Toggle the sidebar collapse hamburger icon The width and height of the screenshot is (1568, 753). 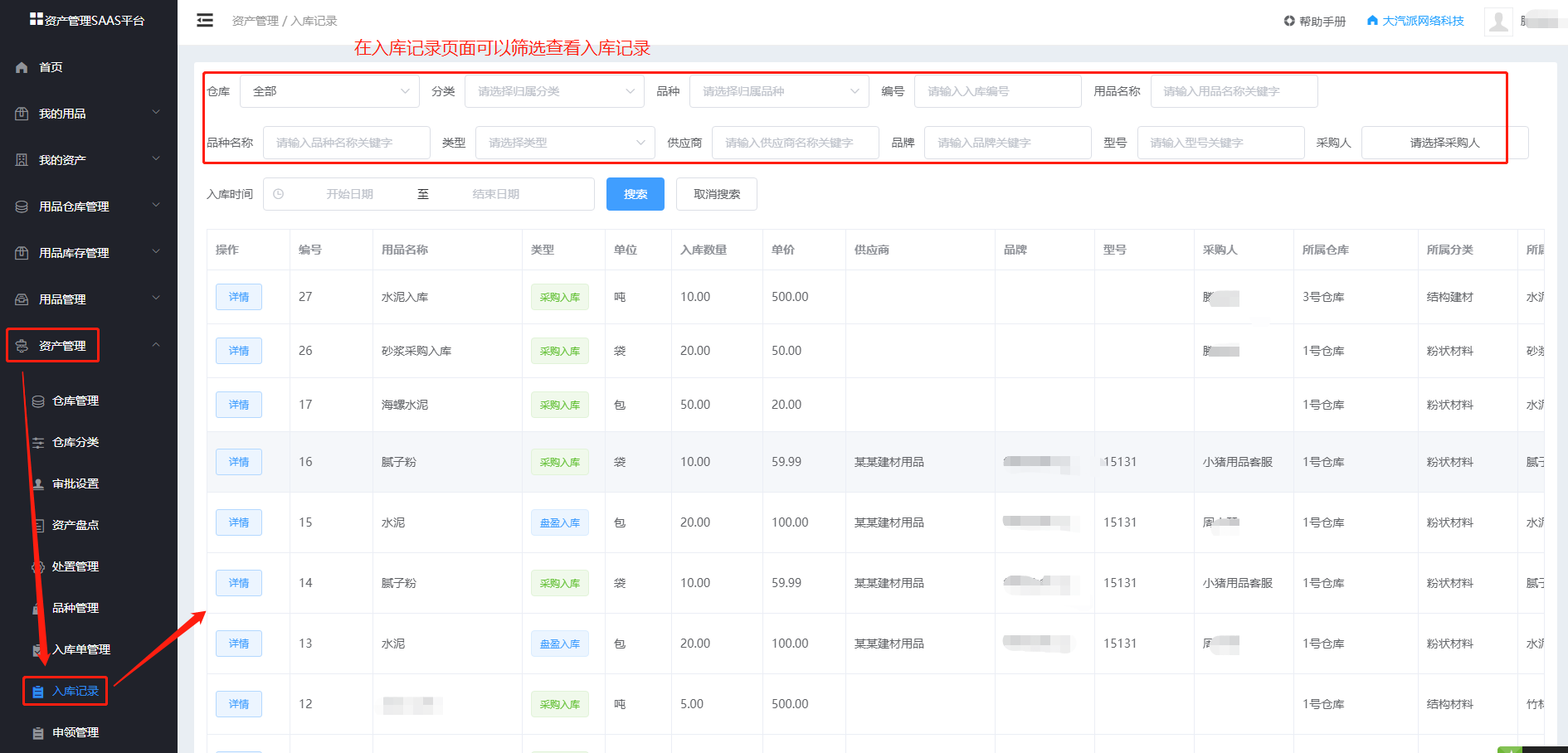pyautogui.click(x=205, y=21)
